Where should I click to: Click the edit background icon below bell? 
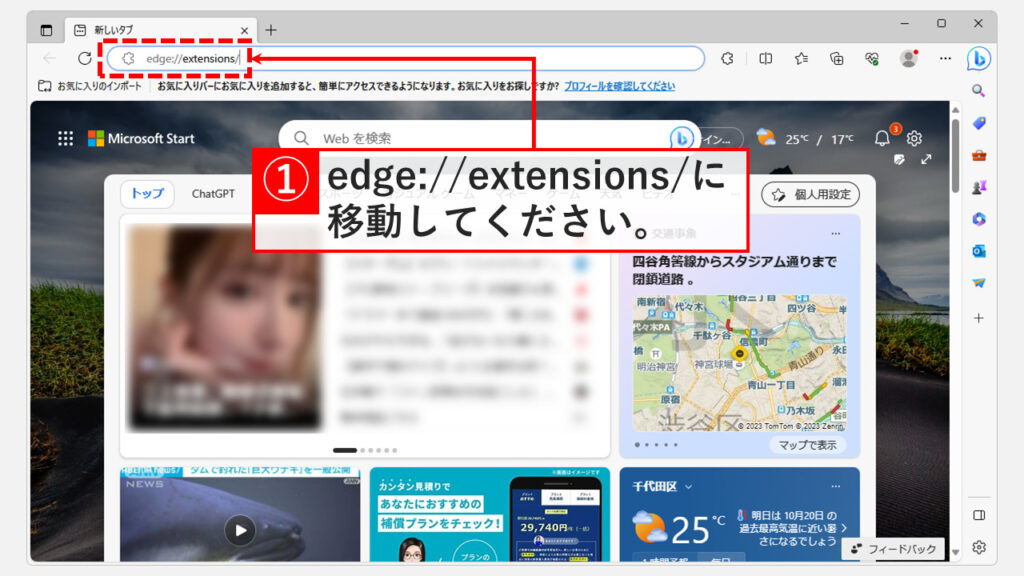pos(899,159)
